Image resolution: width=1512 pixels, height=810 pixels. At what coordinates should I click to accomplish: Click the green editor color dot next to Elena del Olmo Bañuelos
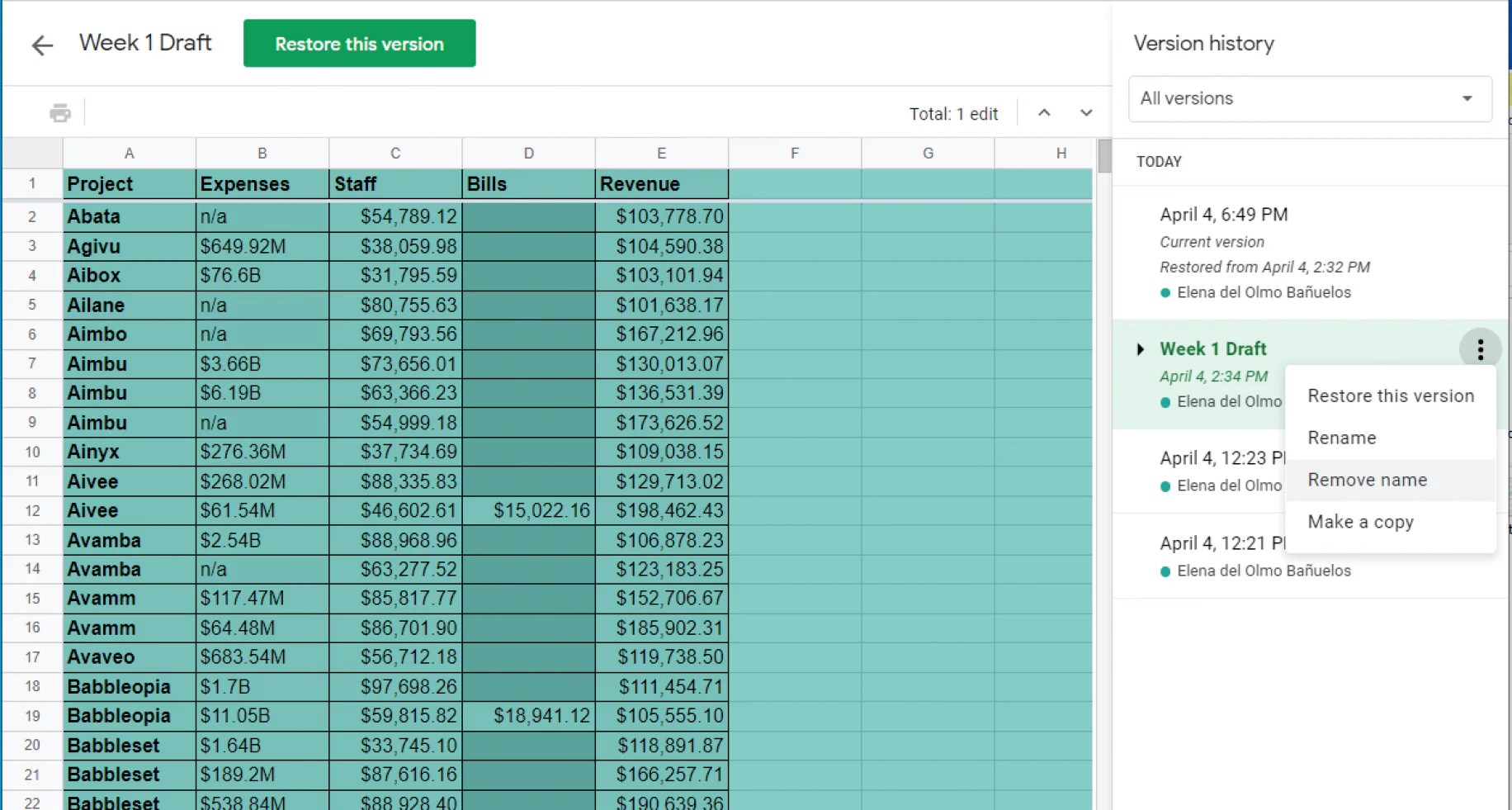1166,292
